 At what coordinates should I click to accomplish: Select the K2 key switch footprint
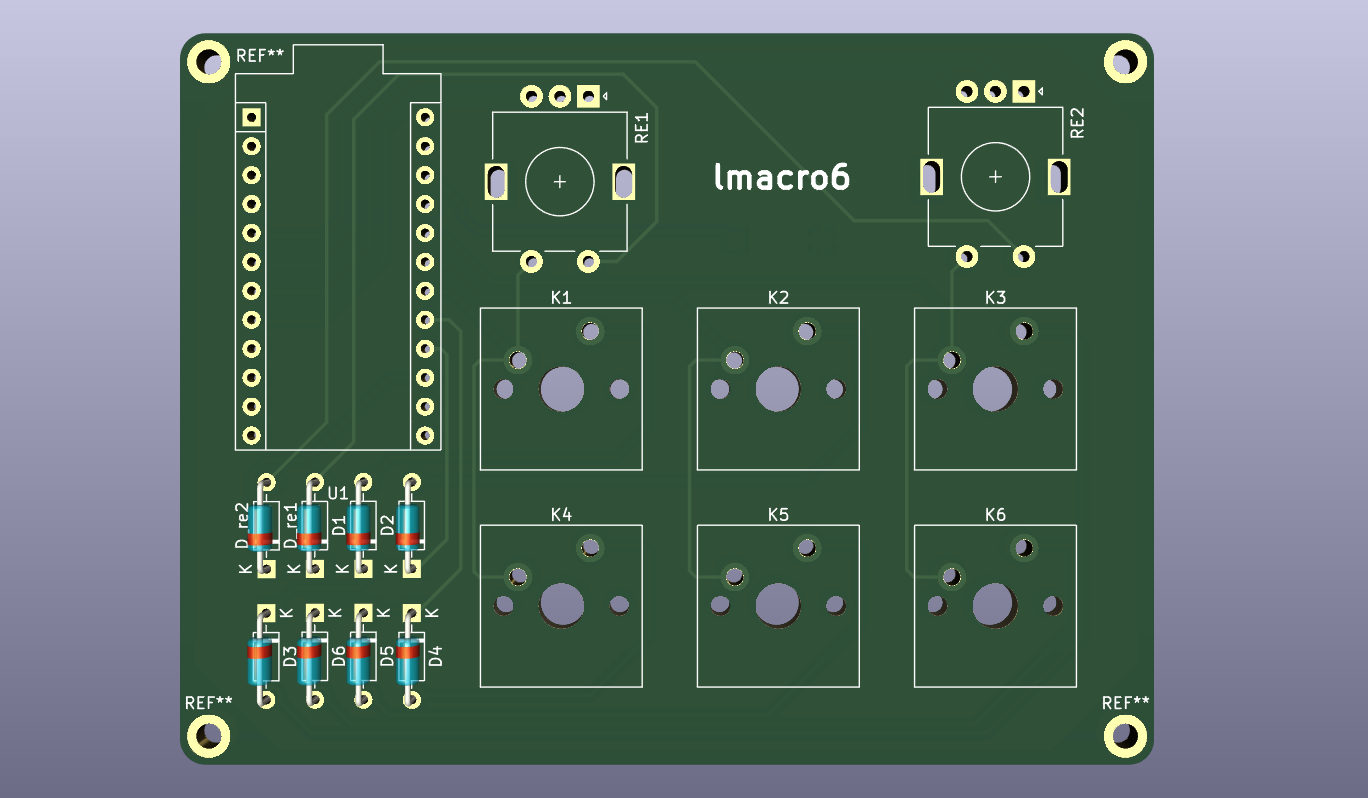[x=778, y=389]
